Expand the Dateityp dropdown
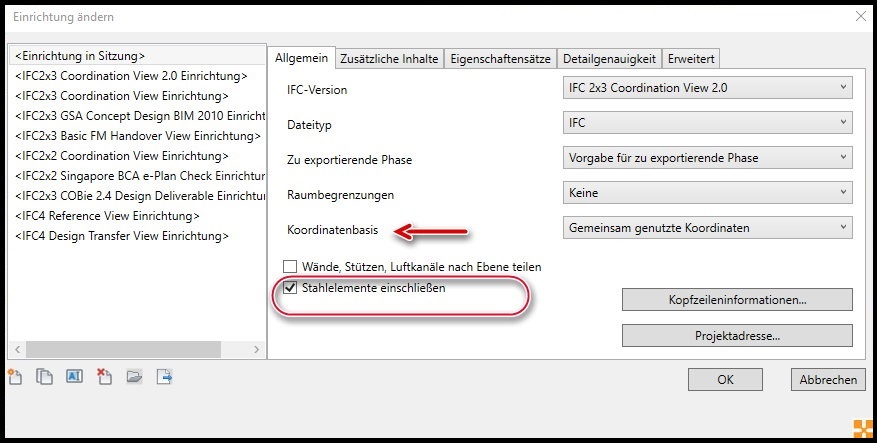The height and width of the screenshot is (443, 877). [x=707, y=123]
